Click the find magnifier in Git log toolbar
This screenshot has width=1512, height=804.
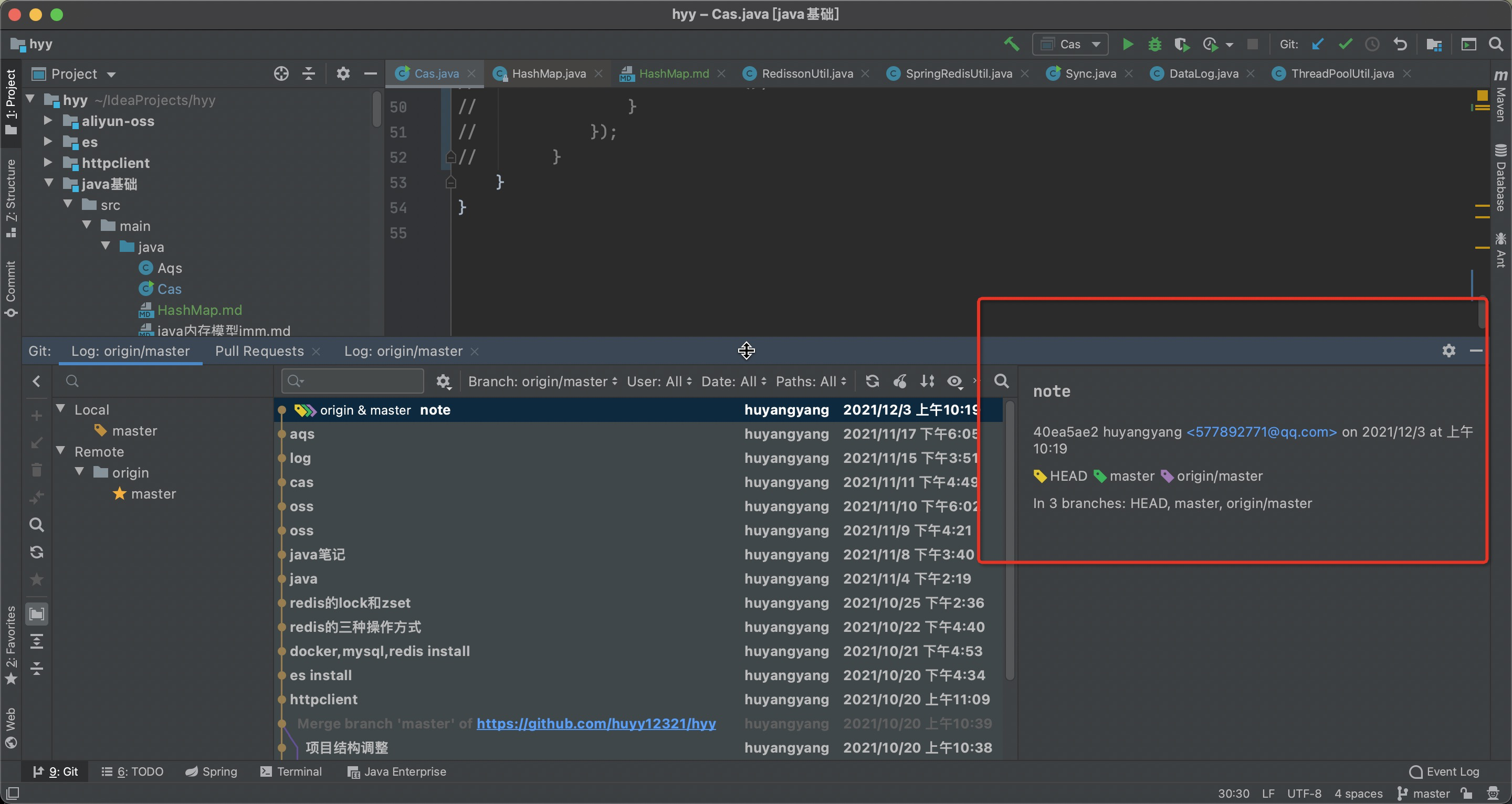pos(1001,382)
